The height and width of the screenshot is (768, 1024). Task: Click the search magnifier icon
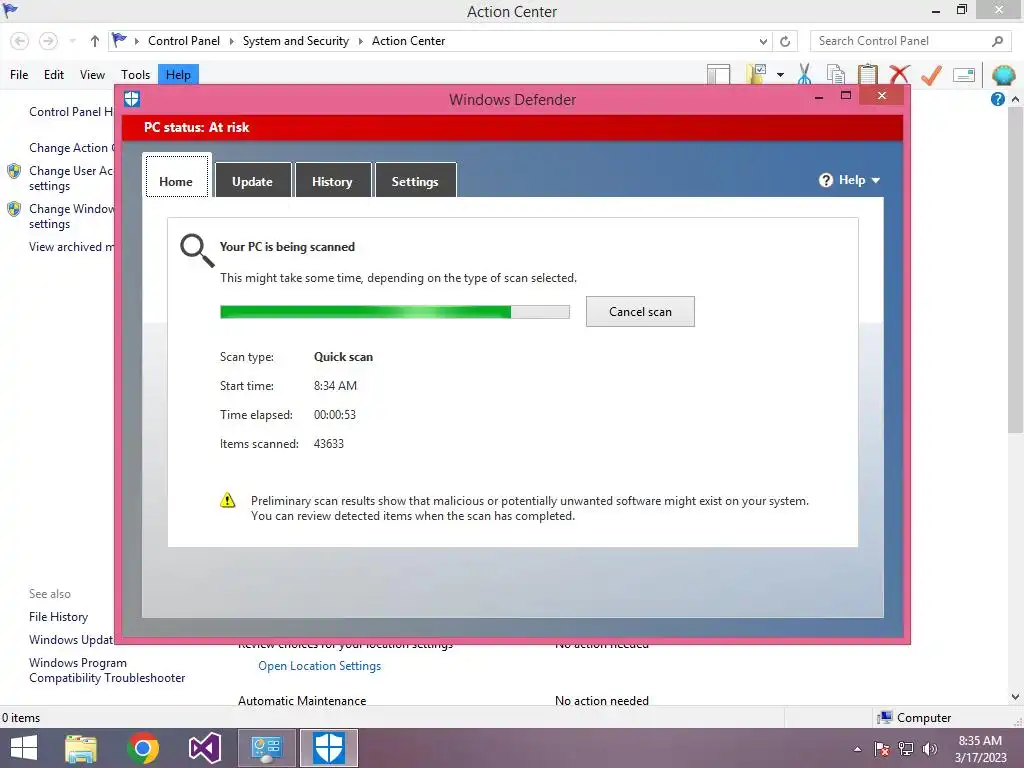pos(997,41)
